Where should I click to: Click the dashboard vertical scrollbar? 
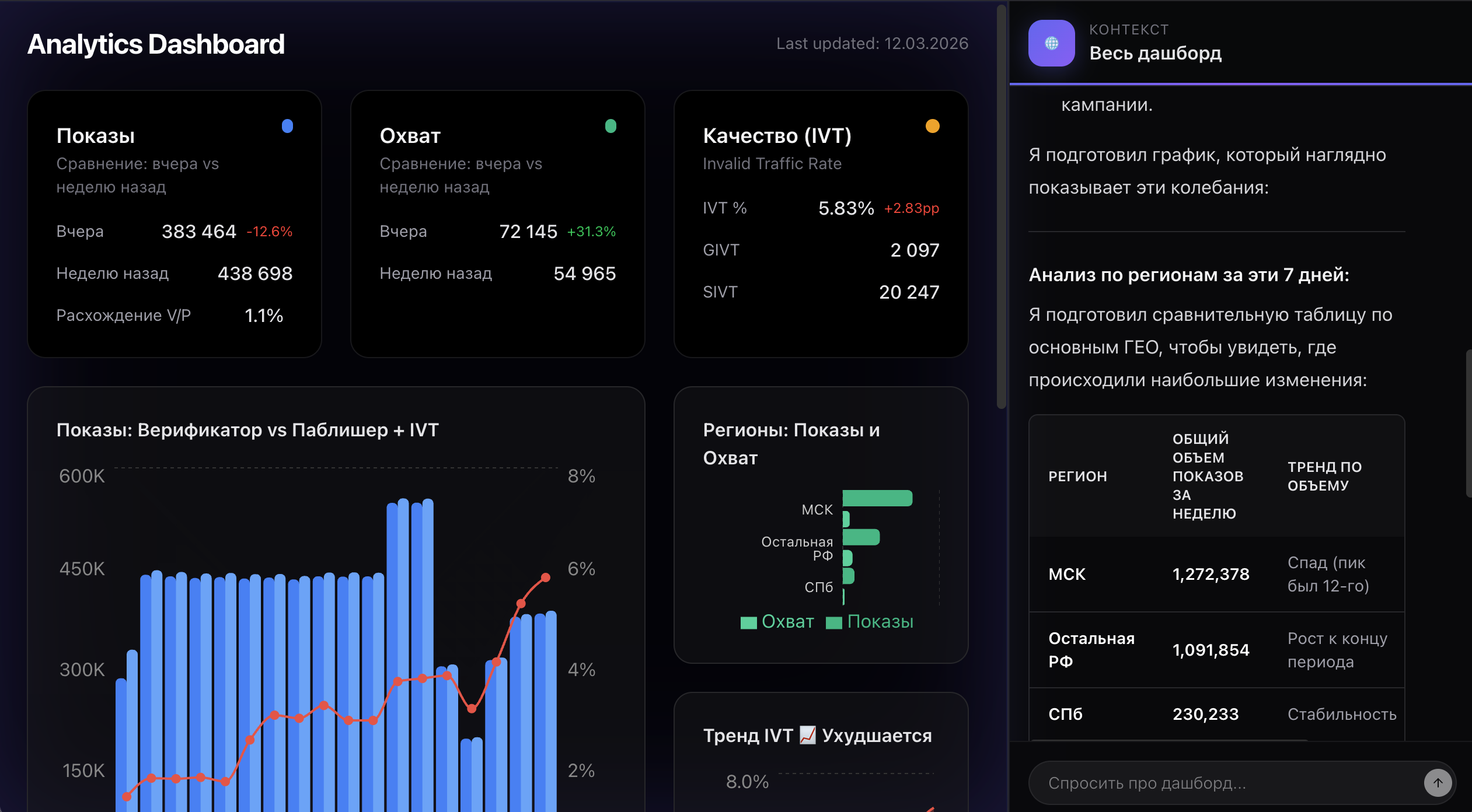(1001, 204)
